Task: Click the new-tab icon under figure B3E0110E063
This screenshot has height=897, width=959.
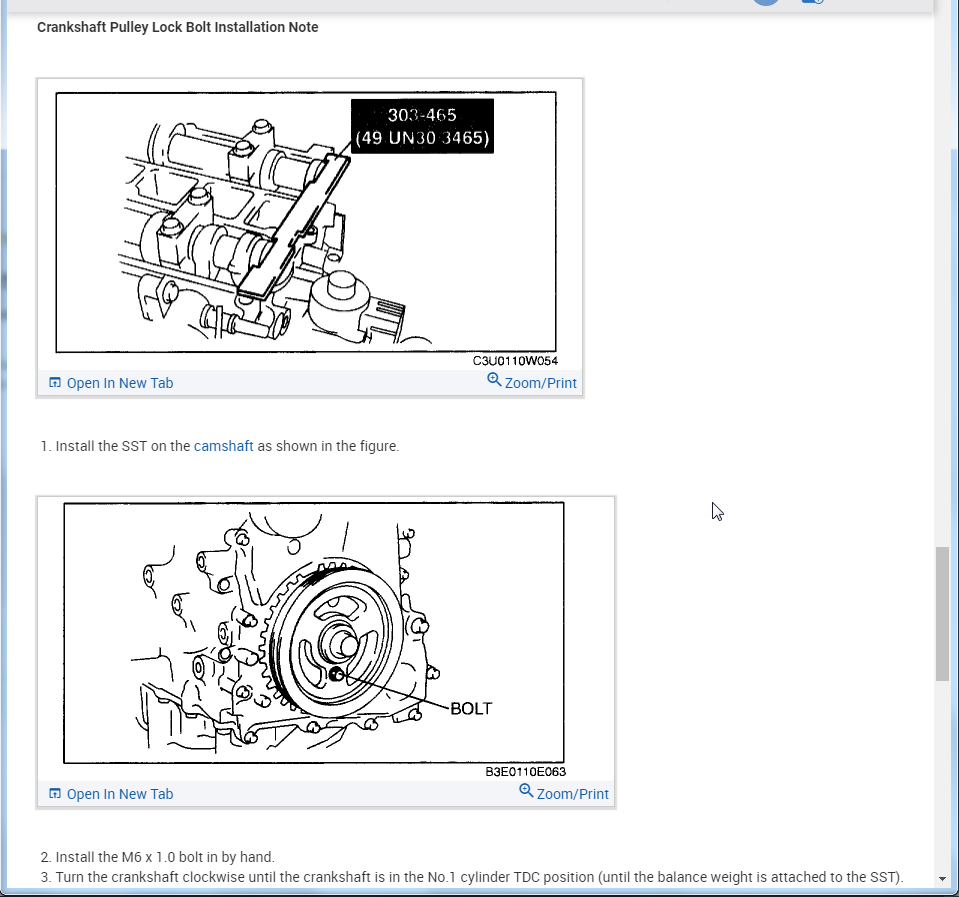Action: 55,794
